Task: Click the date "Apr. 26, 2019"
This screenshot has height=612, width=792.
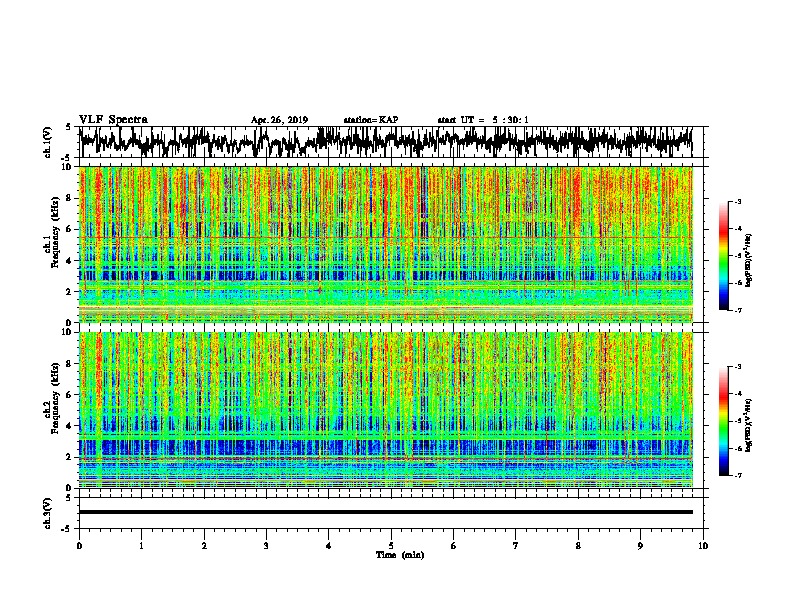Action: [279, 120]
